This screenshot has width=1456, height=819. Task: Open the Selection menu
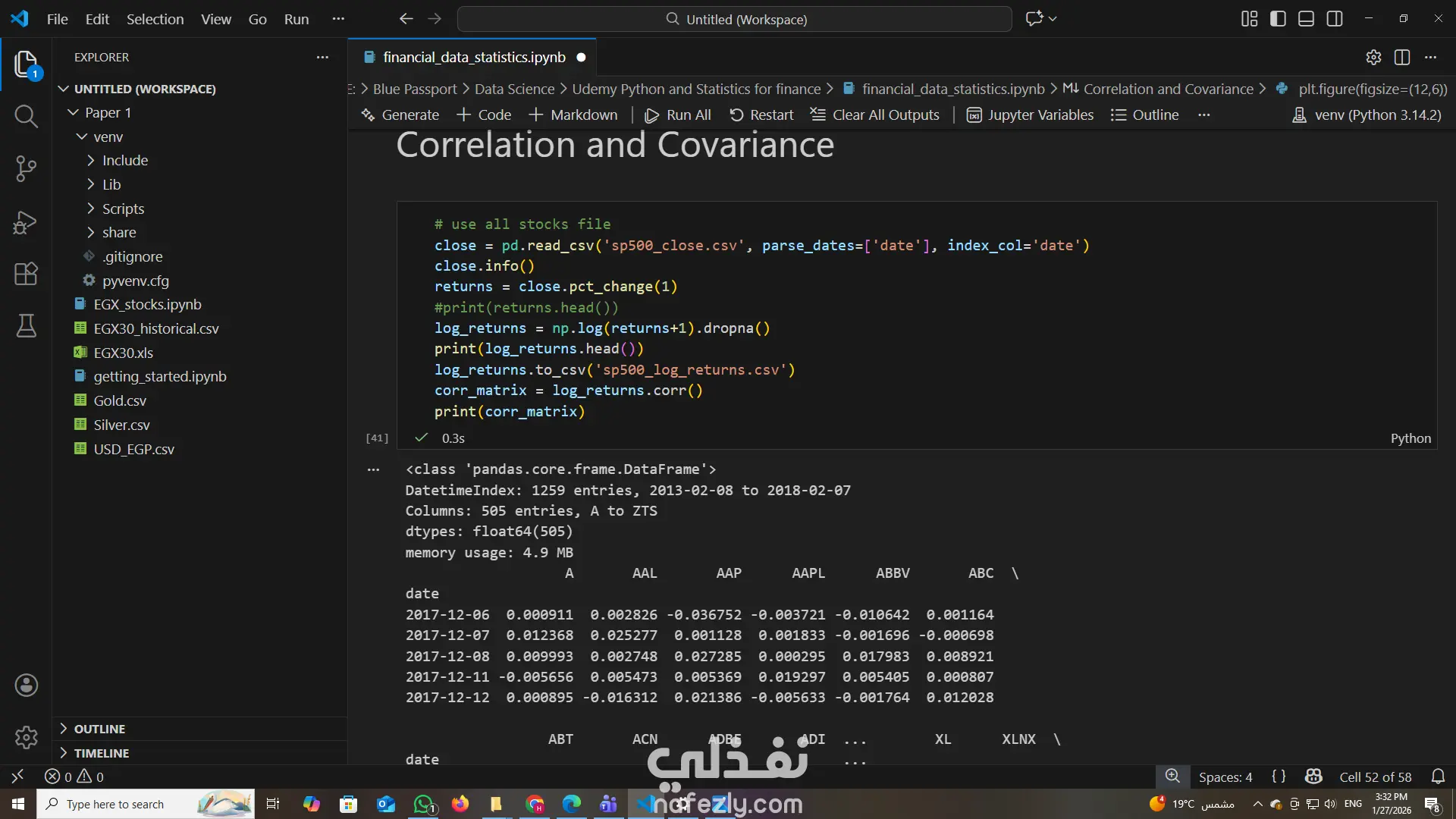(x=155, y=19)
